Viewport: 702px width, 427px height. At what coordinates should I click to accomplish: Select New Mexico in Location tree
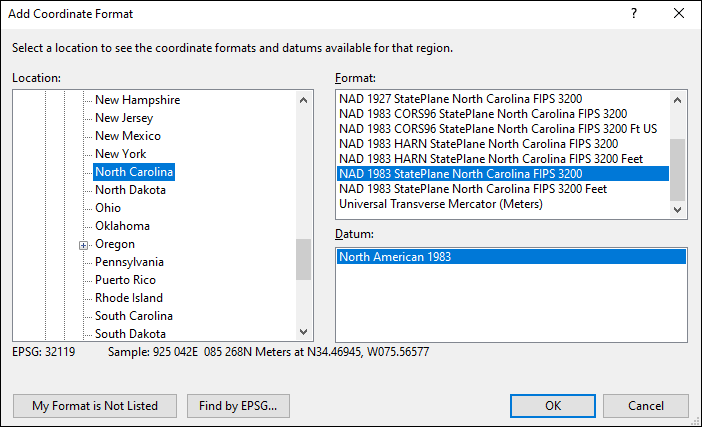pos(128,136)
